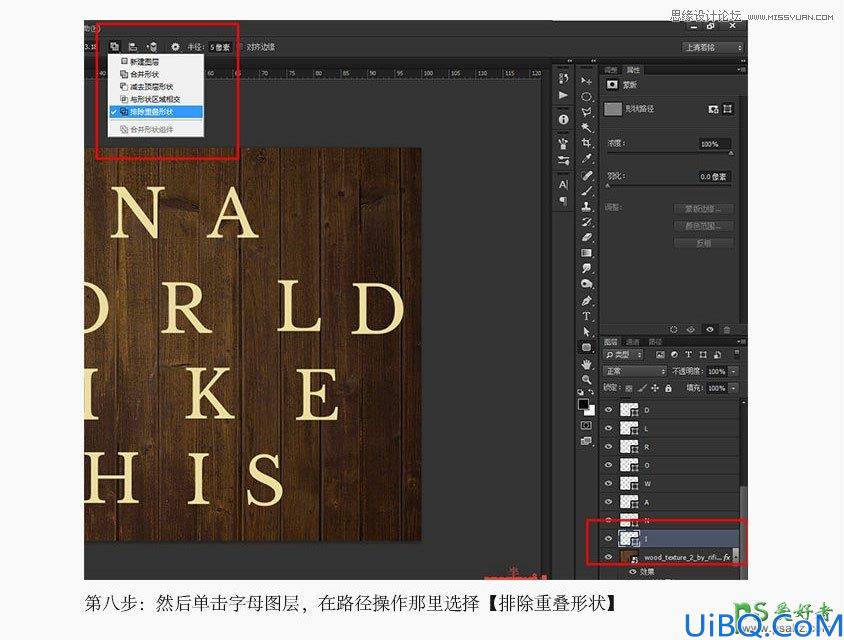Switch to the Channels tab
844x640 pixels.
click(632, 342)
